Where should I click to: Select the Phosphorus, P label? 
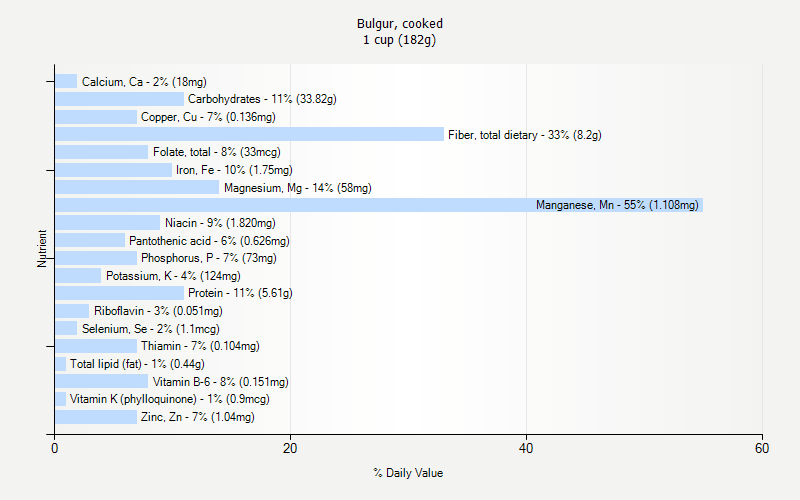(x=208, y=258)
